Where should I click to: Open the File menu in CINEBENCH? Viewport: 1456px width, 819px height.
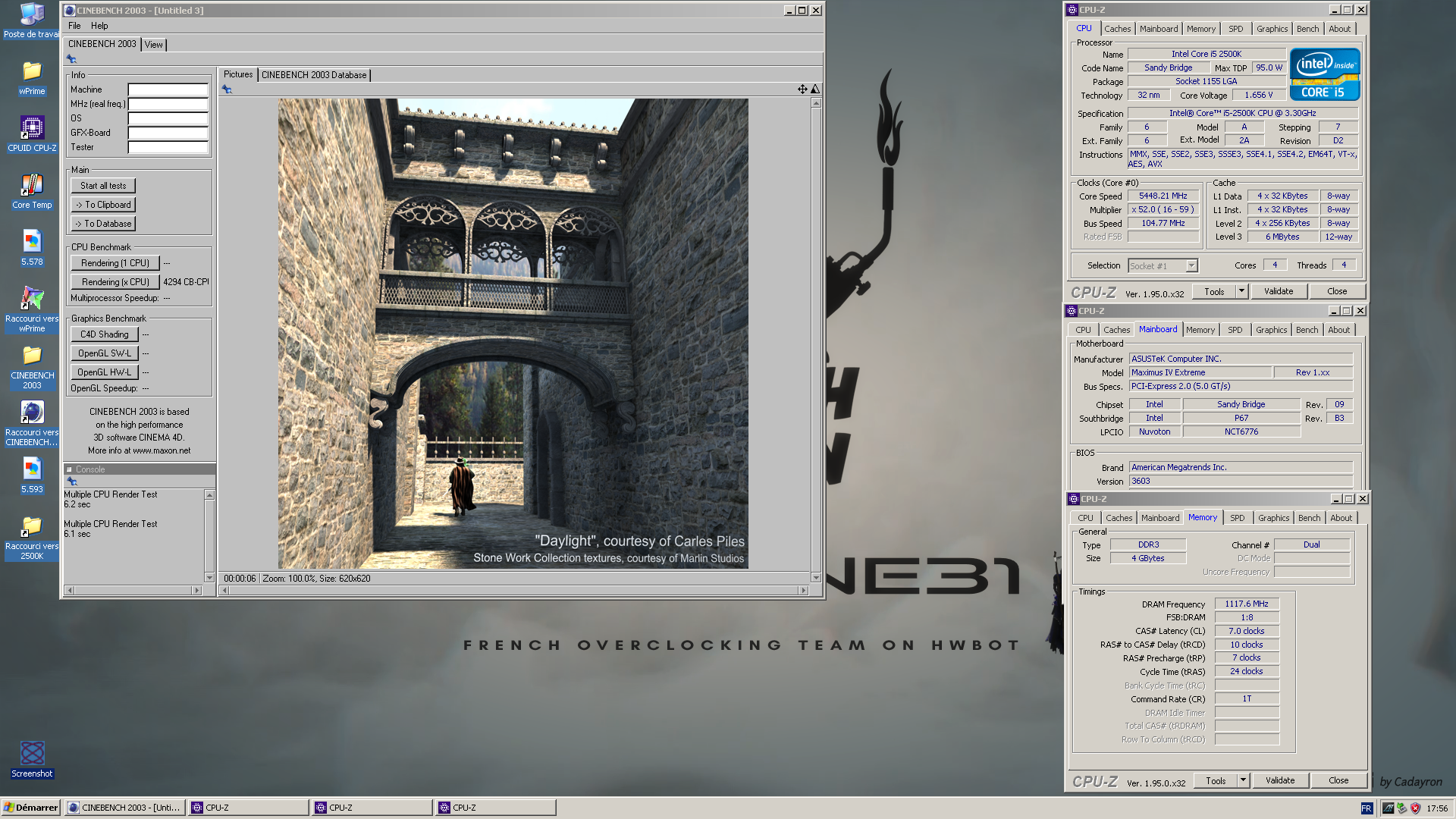pos(74,26)
